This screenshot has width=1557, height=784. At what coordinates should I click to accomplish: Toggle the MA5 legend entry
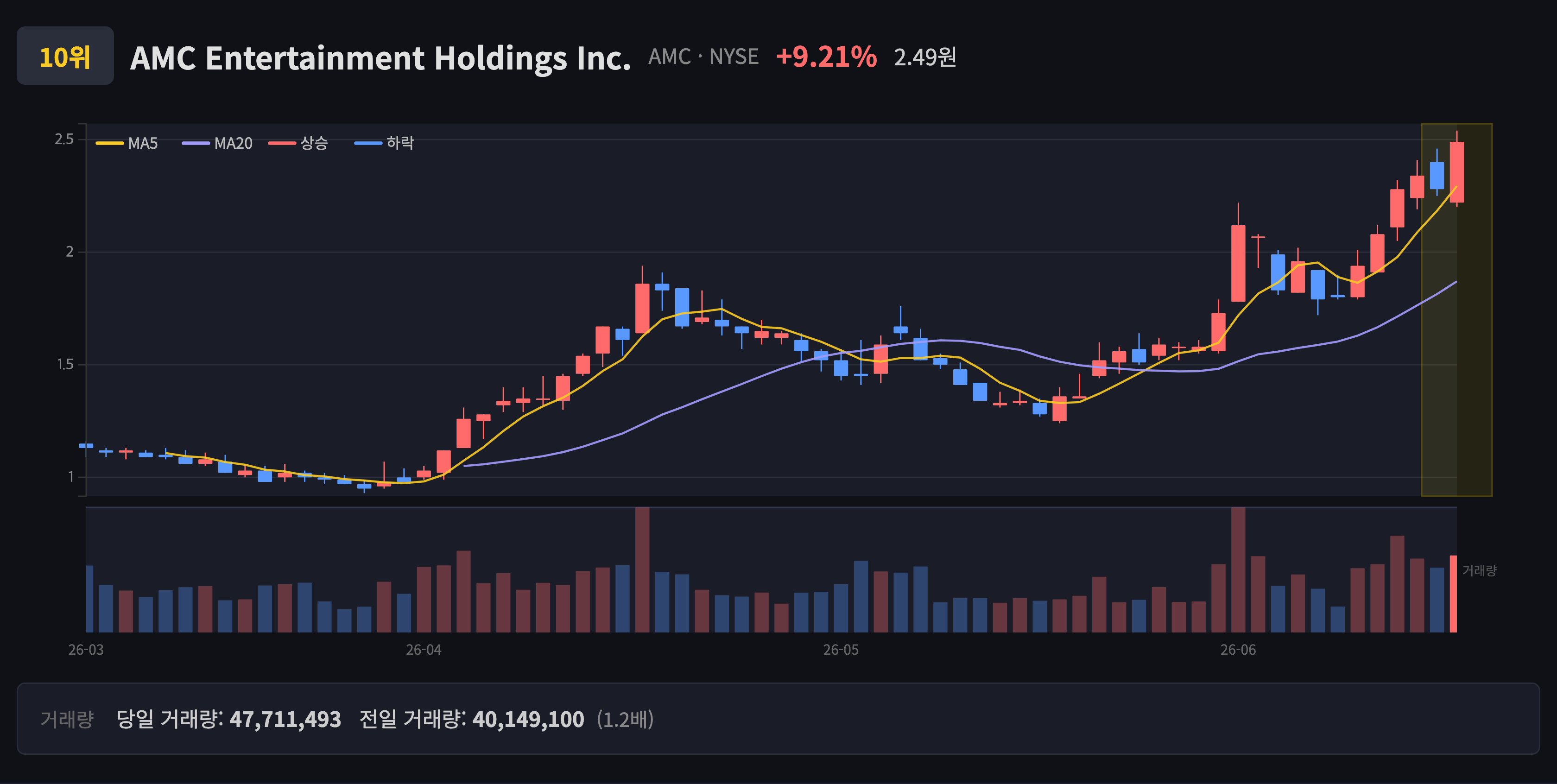(127, 143)
